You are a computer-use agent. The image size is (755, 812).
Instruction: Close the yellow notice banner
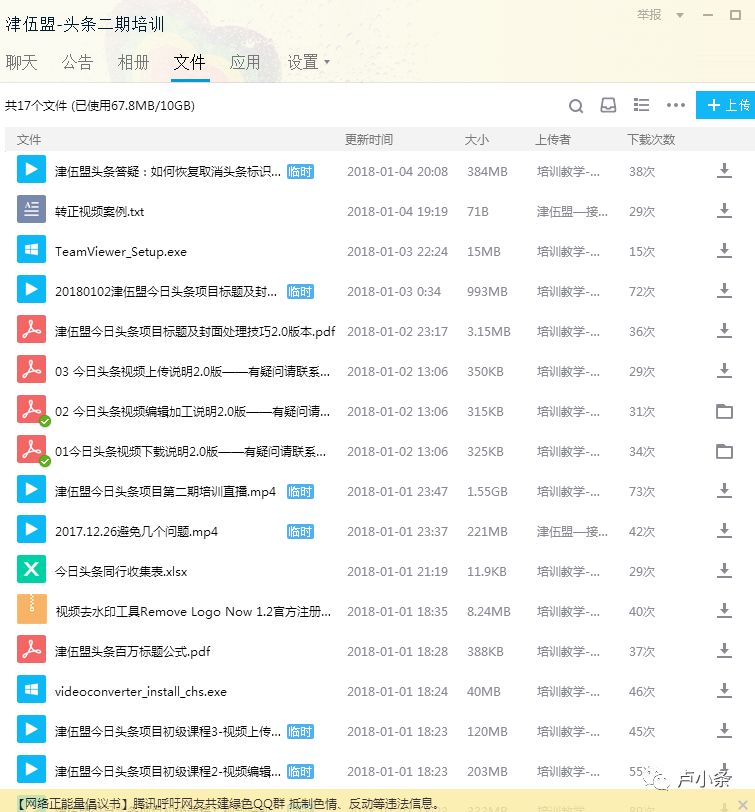tap(743, 804)
